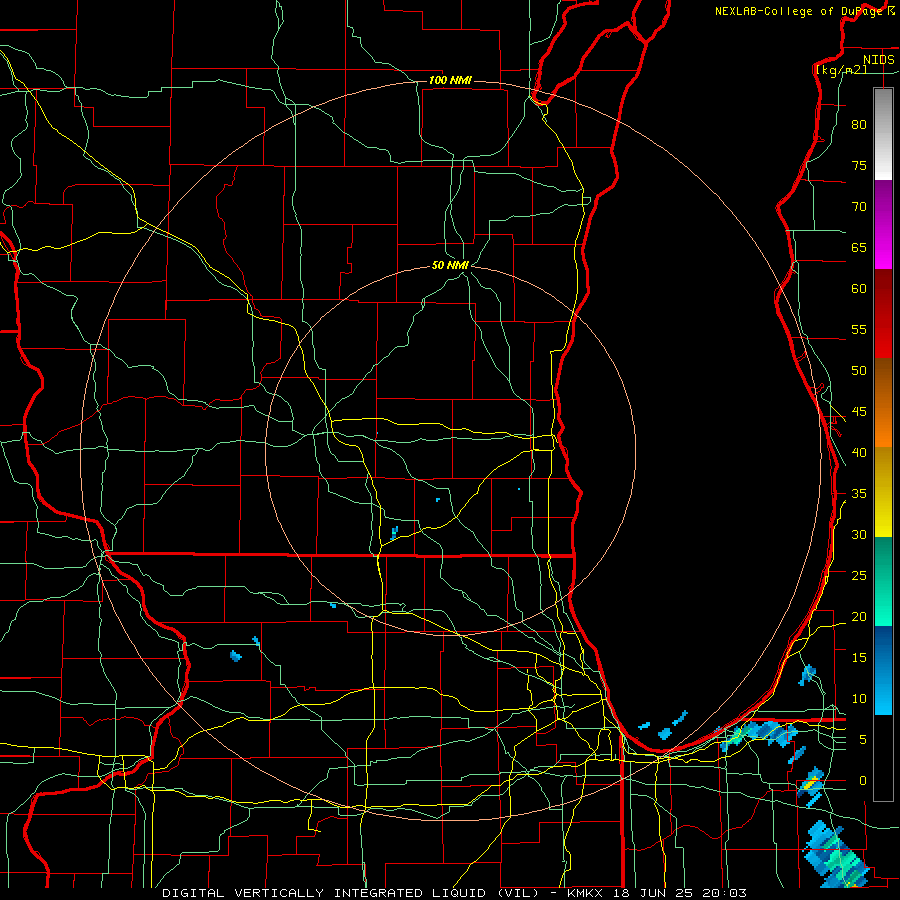Click 'DIGITAL VERTICALLY INTEGRATED LIQUID' caption text
The image size is (900, 900).
click(x=327, y=893)
